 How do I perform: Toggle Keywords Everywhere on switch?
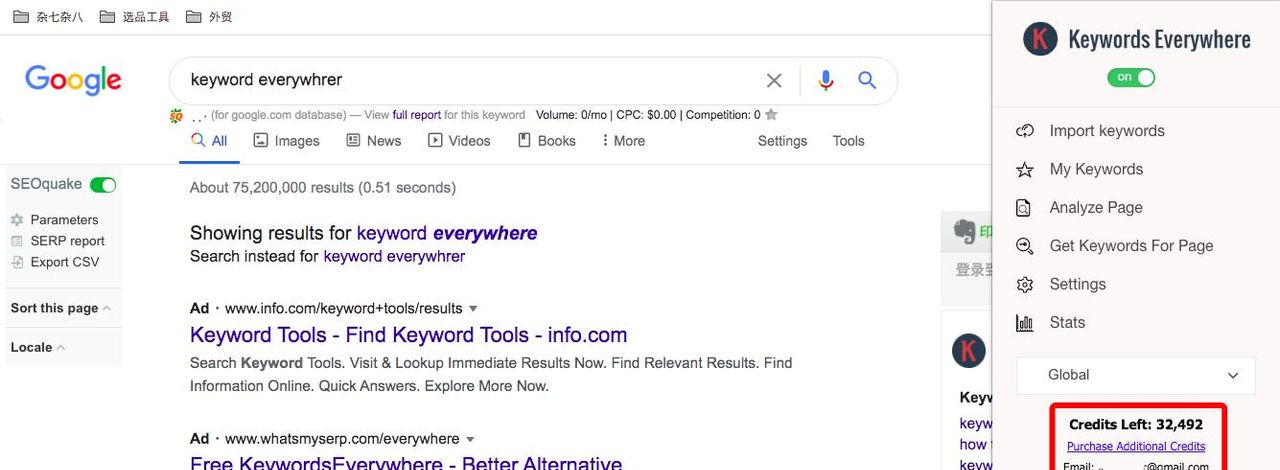(1131, 77)
